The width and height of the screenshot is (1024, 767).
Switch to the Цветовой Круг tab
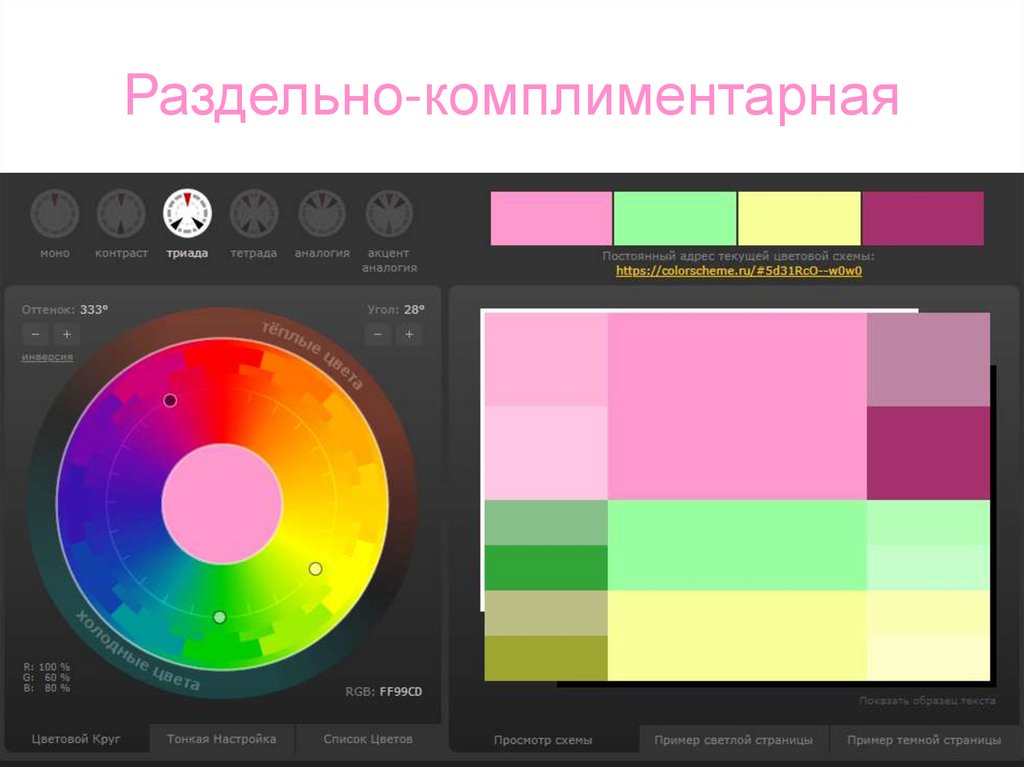click(x=76, y=739)
